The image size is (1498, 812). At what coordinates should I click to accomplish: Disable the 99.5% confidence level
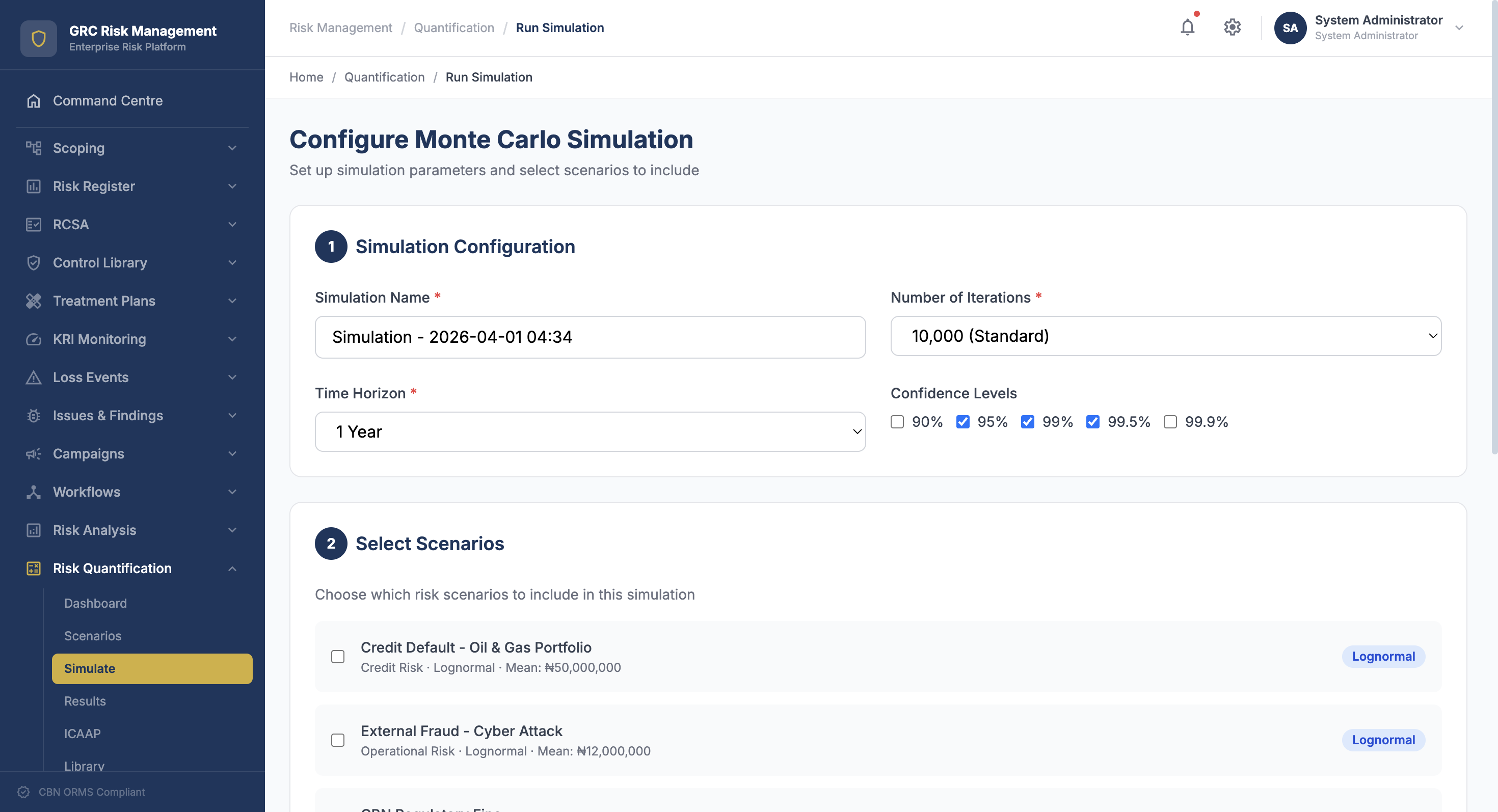1093,422
